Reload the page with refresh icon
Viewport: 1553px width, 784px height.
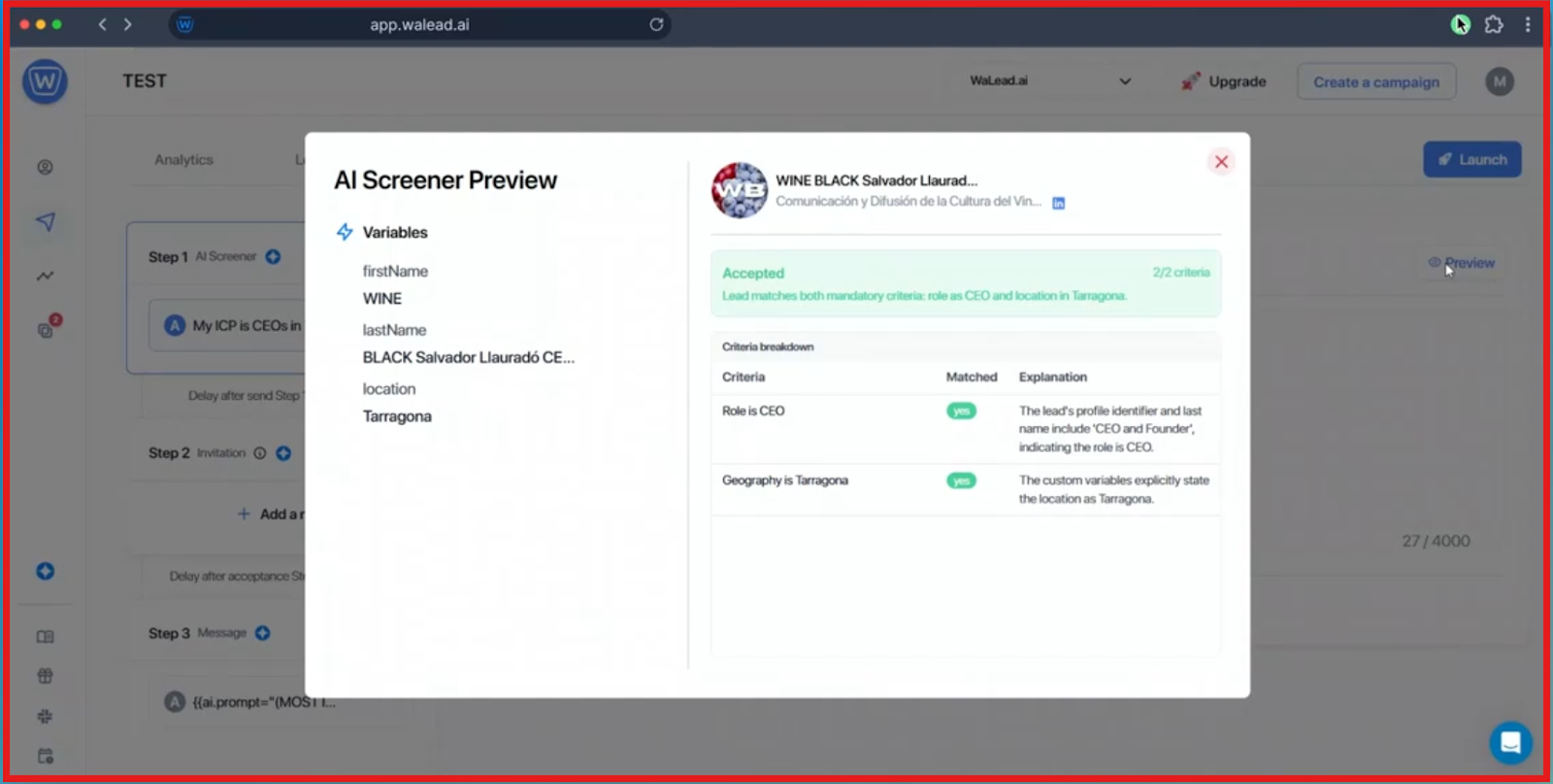656,24
